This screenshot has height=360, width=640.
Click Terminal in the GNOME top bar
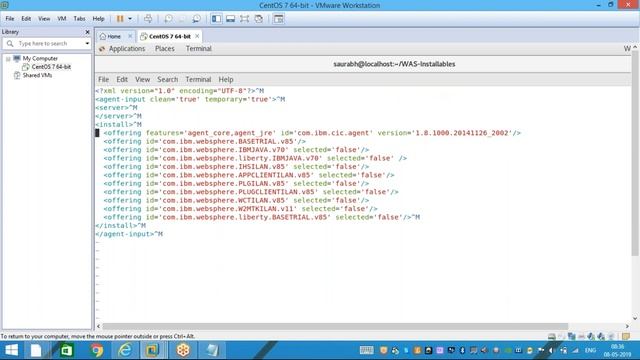198,49
